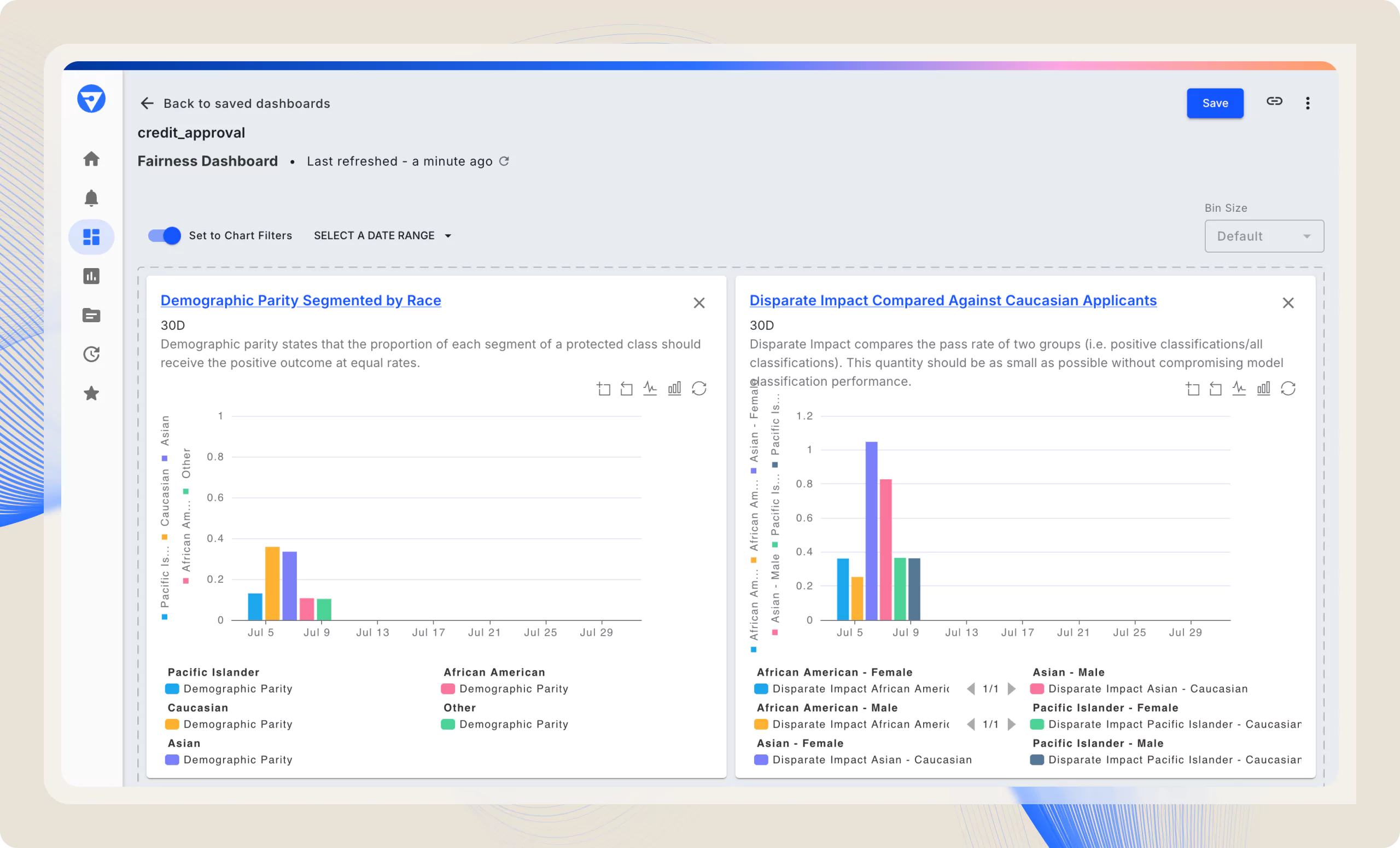Open Disparate Impact Compared Against Caucasian Applicants link
Viewport: 1400px width, 848px height.
pos(953,300)
